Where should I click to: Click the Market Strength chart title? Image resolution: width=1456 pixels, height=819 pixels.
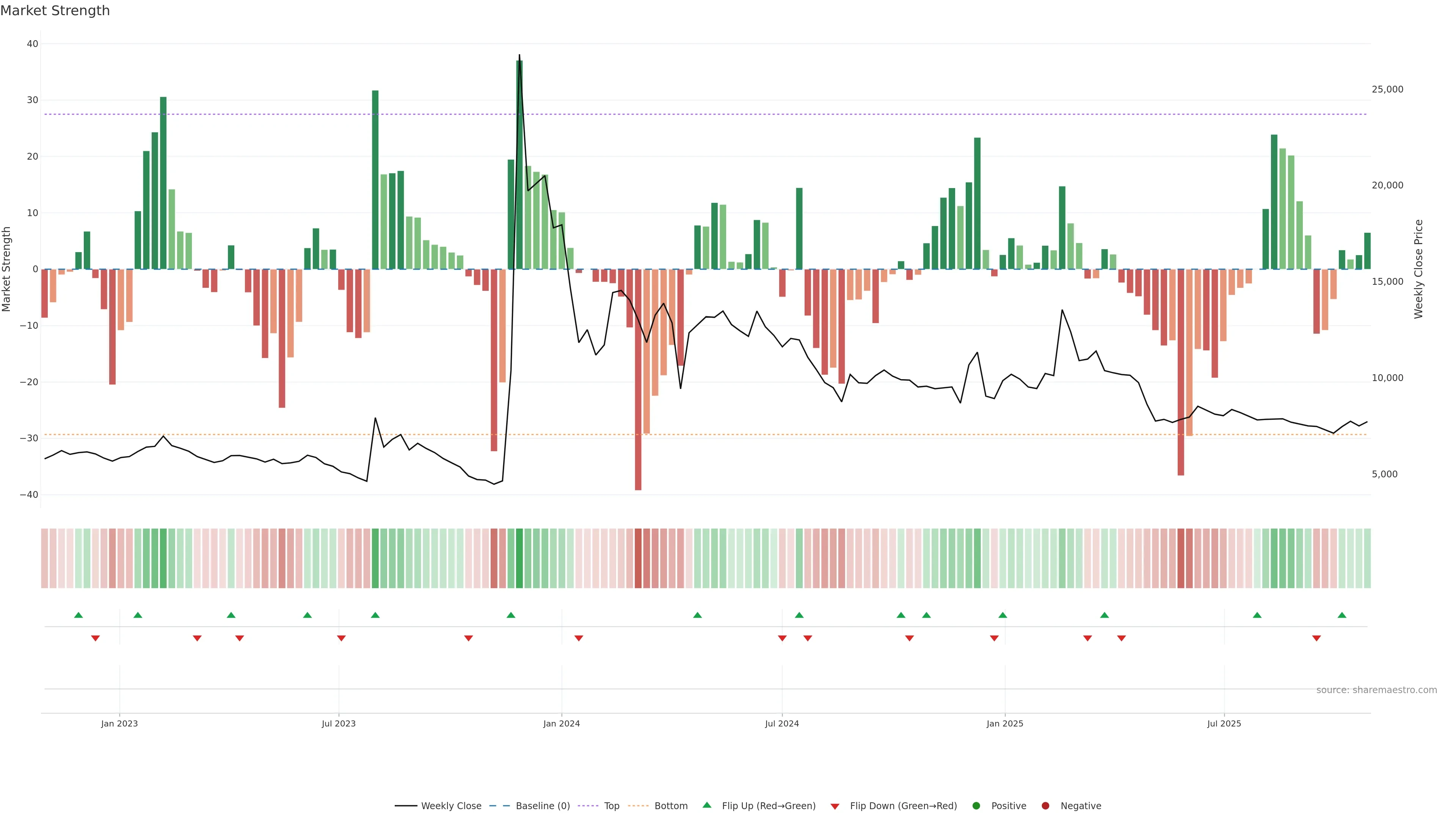(x=55, y=11)
